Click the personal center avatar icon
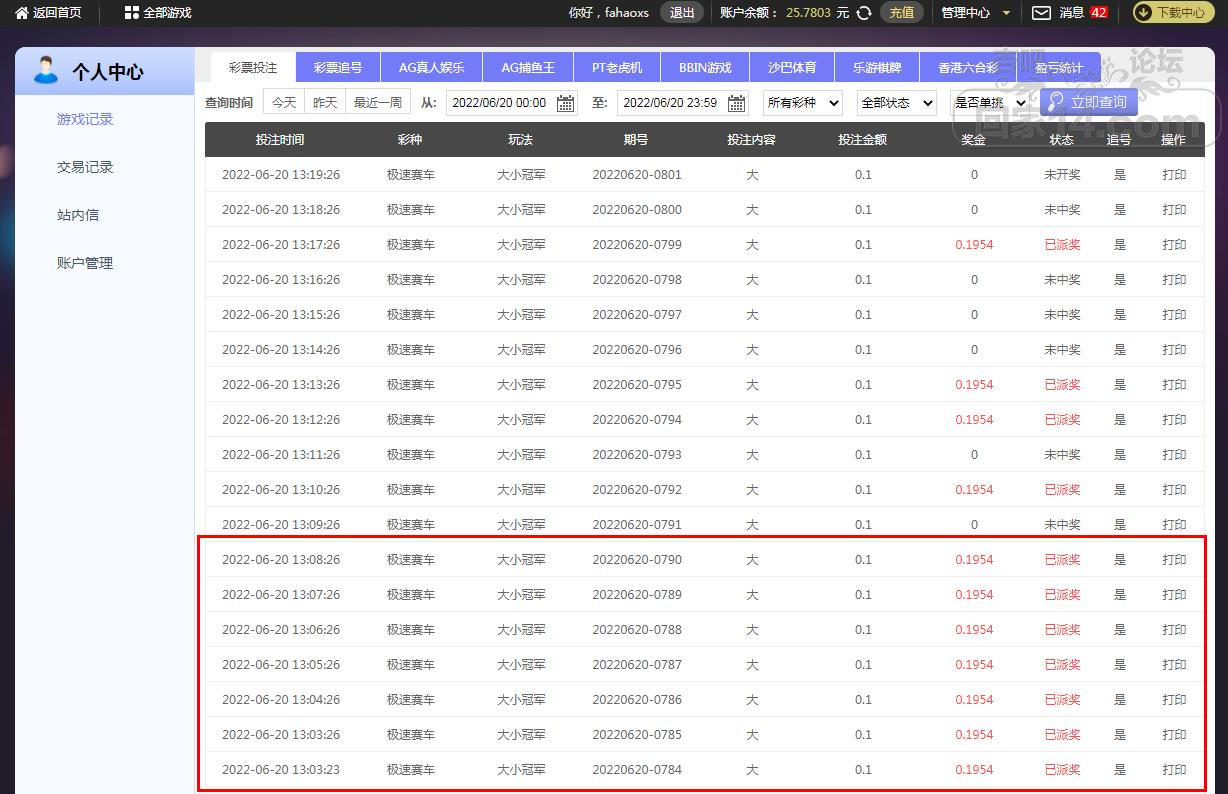This screenshot has width=1228, height=794. click(x=45, y=71)
